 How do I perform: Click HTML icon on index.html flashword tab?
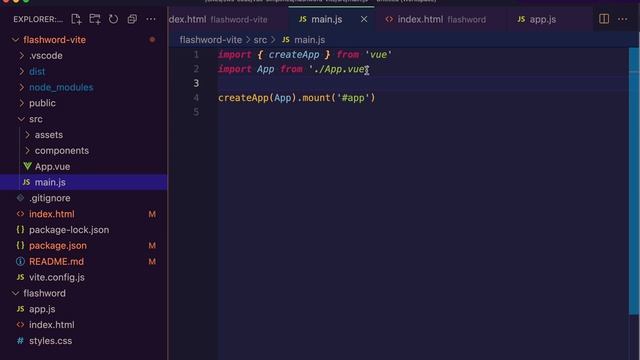click(x=389, y=19)
